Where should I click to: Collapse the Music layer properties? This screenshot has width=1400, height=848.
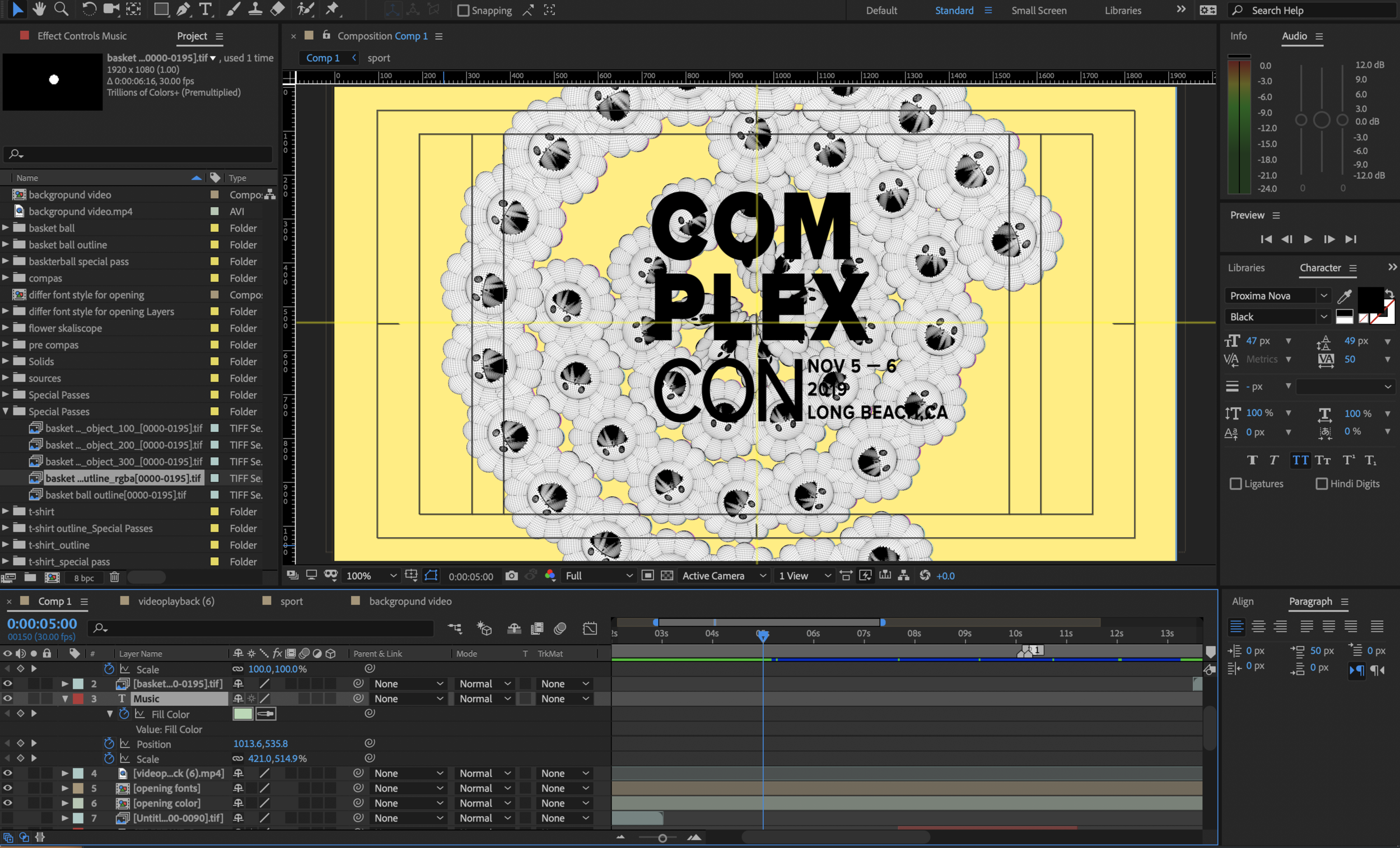coord(65,698)
